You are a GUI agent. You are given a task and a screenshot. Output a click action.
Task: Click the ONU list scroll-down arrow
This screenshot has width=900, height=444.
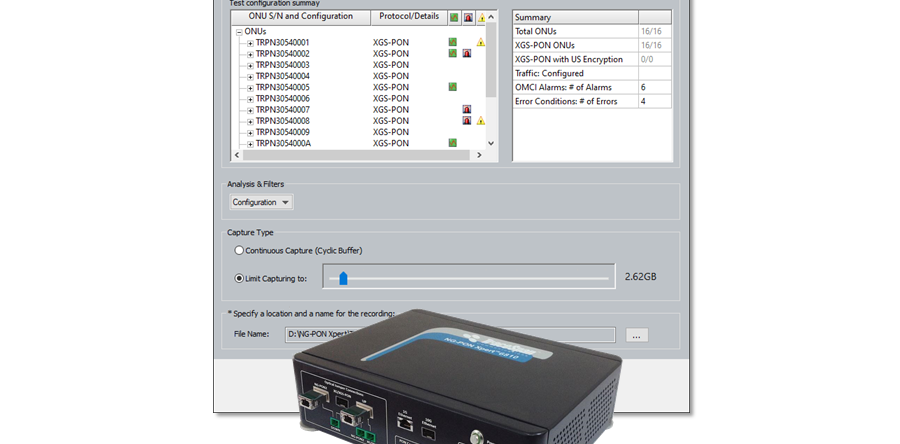click(491, 143)
